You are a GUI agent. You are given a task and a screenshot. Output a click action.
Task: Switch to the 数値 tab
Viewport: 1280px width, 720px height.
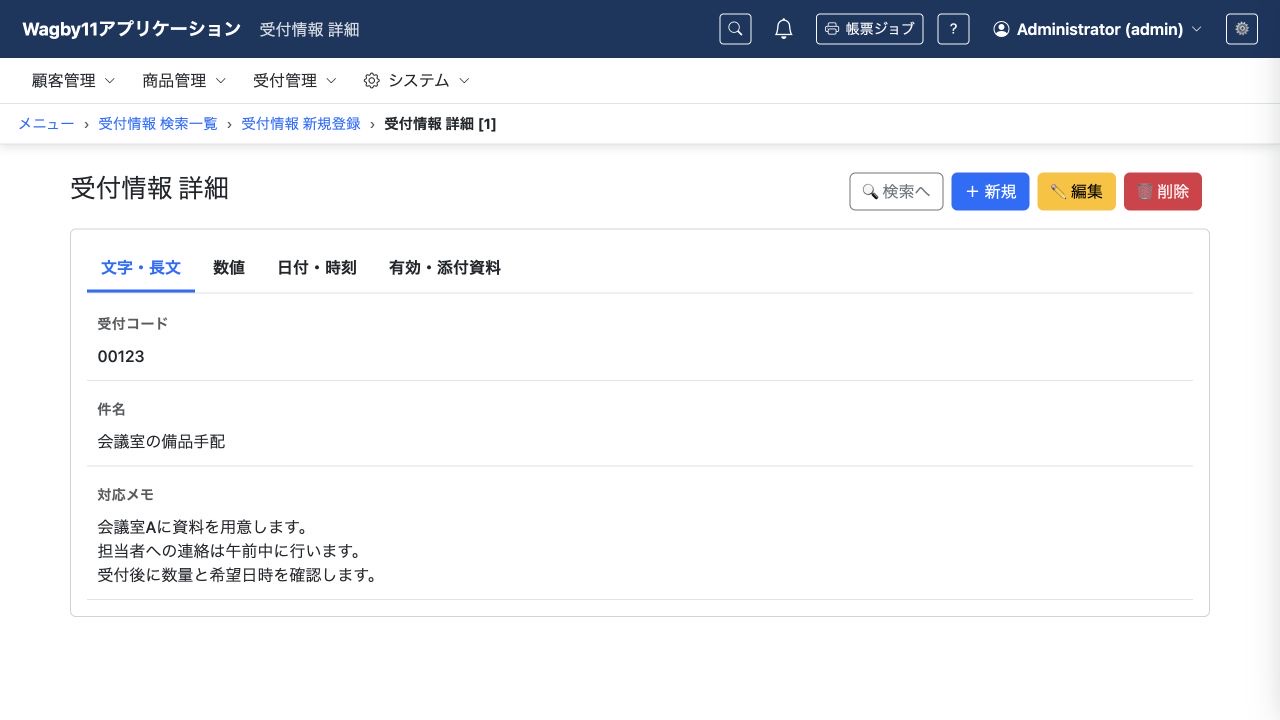point(229,268)
